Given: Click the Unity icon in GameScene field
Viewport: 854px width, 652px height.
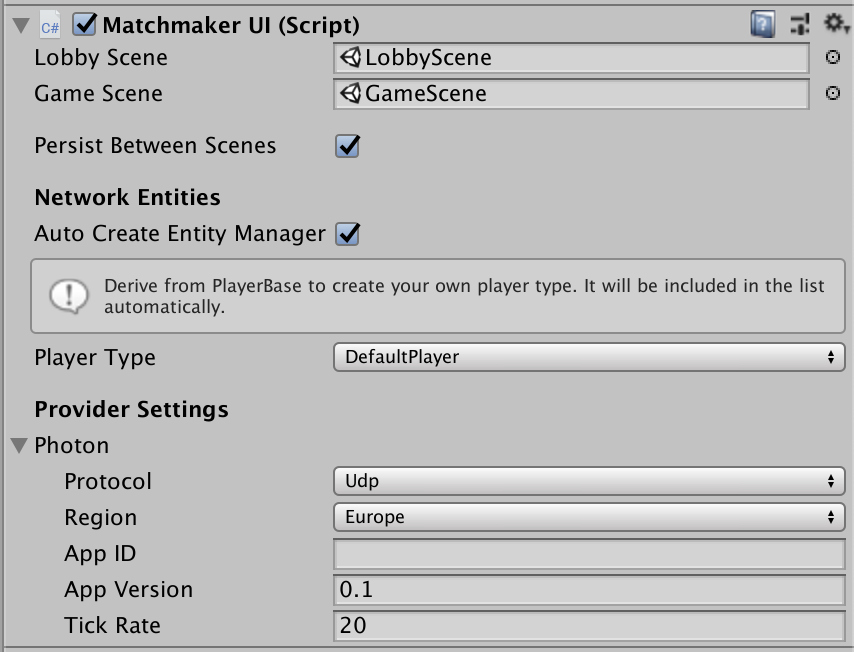Looking at the screenshot, I should point(351,93).
